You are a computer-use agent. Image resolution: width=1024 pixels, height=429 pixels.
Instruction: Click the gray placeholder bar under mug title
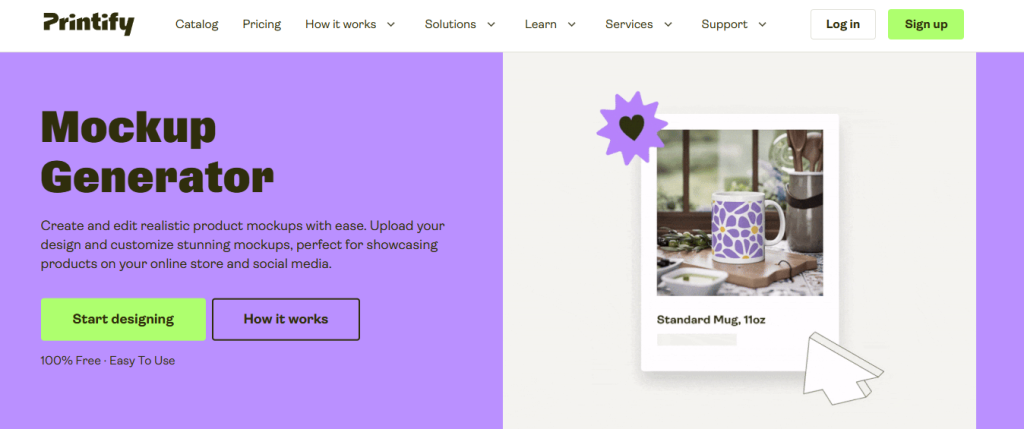697,340
